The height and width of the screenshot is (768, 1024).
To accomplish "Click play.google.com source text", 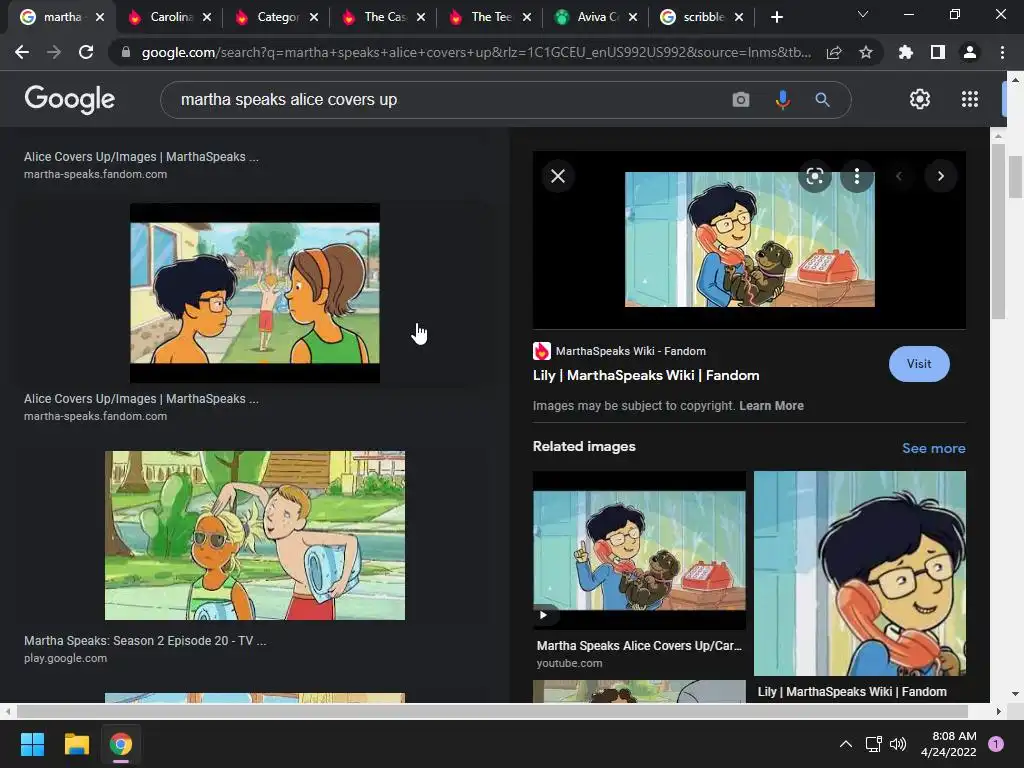I will (65, 658).
